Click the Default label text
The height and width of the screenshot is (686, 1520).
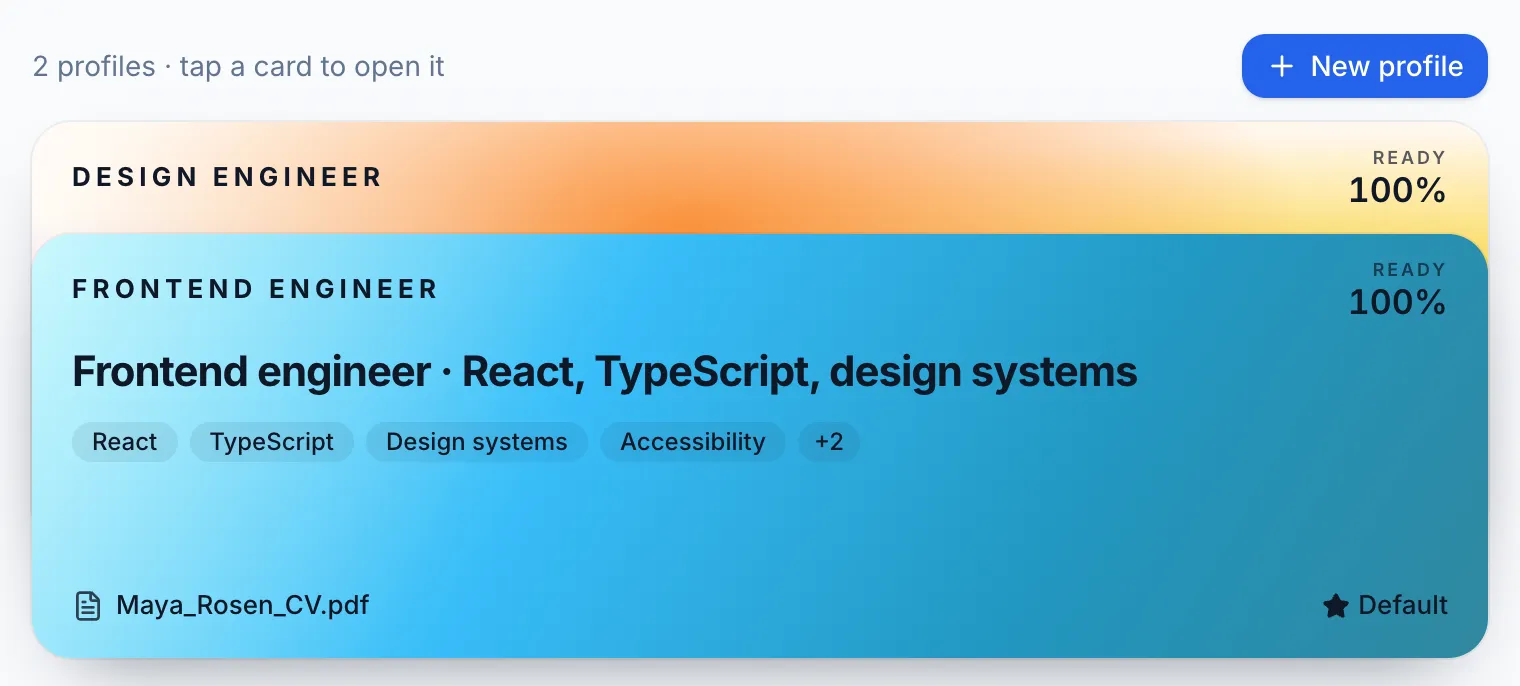(x=1403, y=605)
